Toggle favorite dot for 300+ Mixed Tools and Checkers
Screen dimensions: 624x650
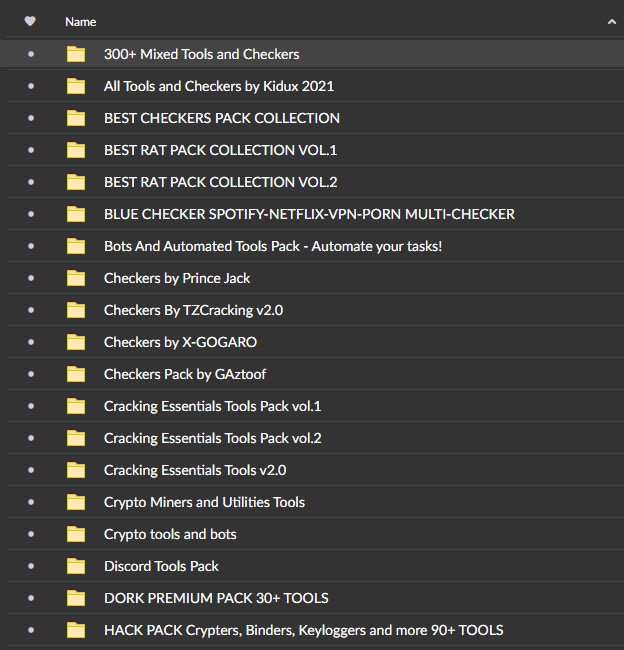pos(31,54)
